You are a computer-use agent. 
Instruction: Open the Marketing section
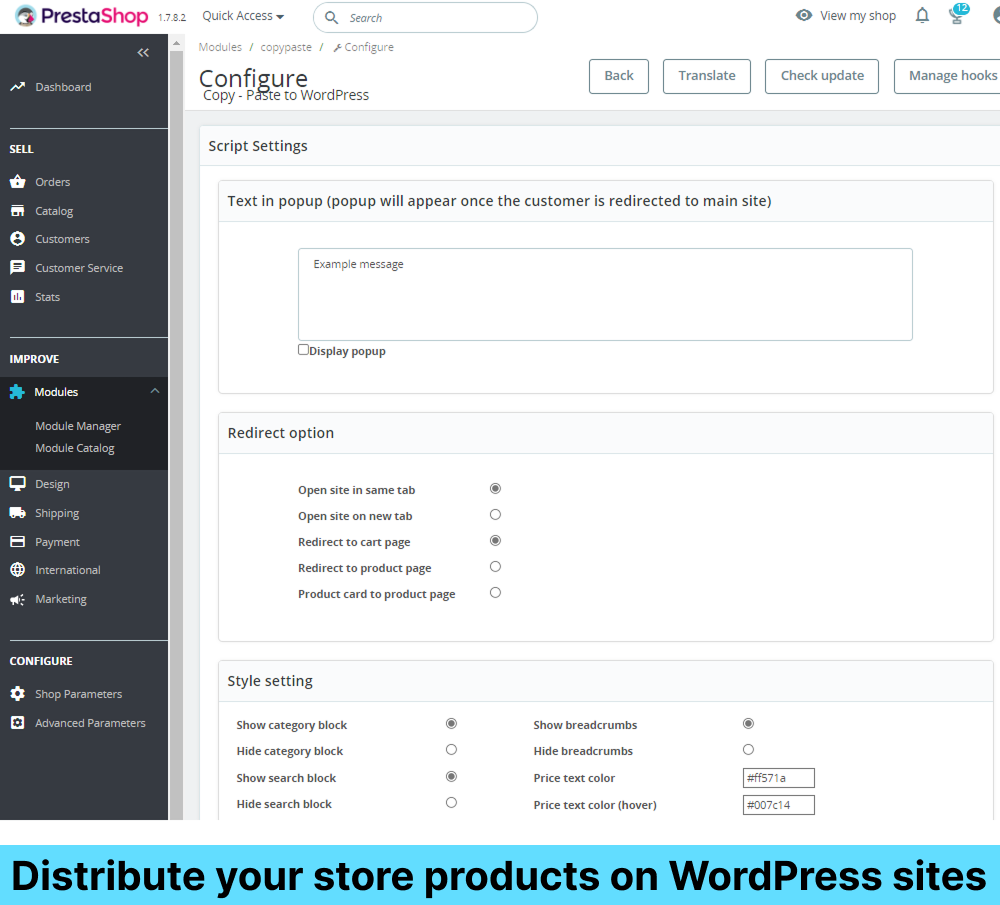pyautogui.click(x=60, y=598)
